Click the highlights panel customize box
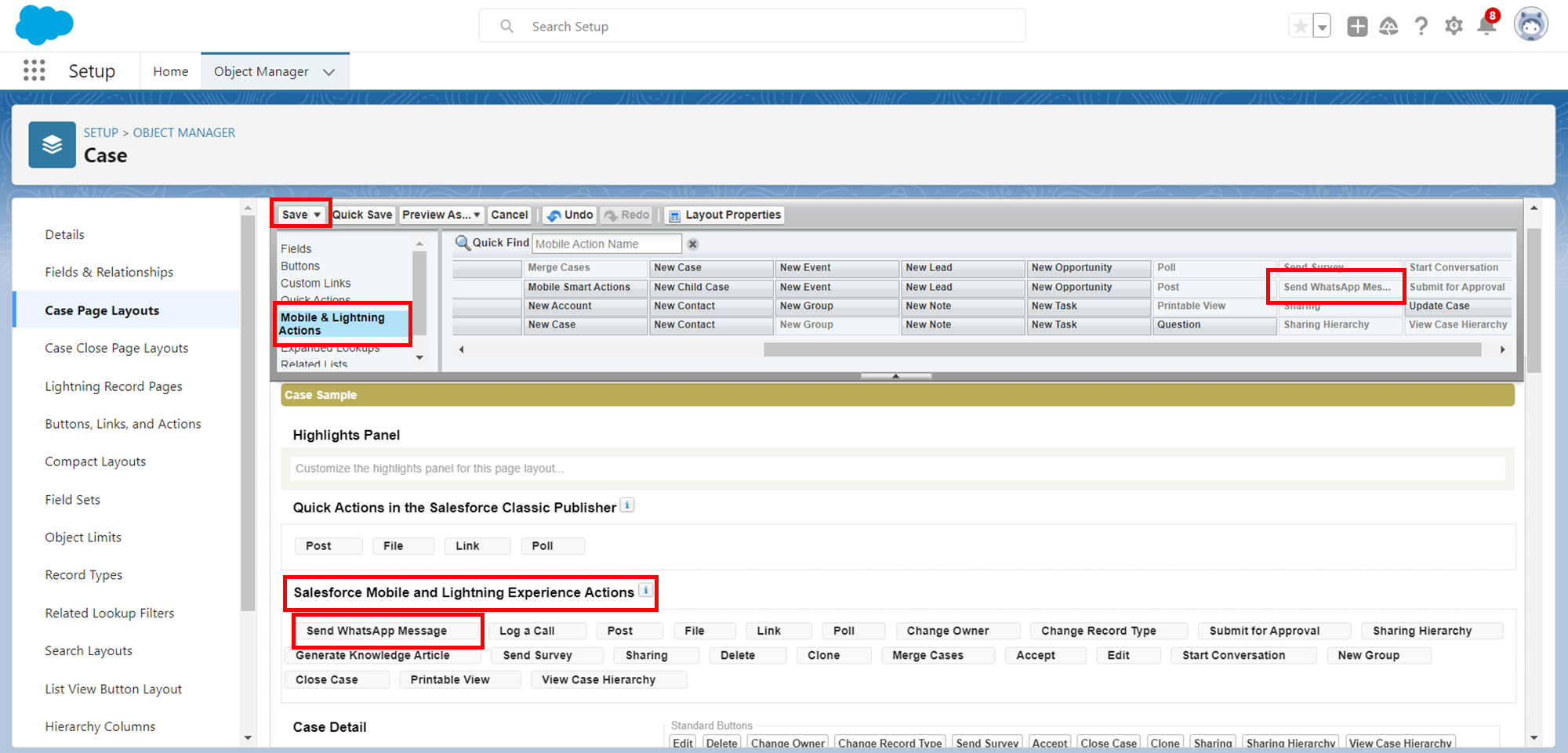Viewport: 1568px width, 753px height. [898, 469]
